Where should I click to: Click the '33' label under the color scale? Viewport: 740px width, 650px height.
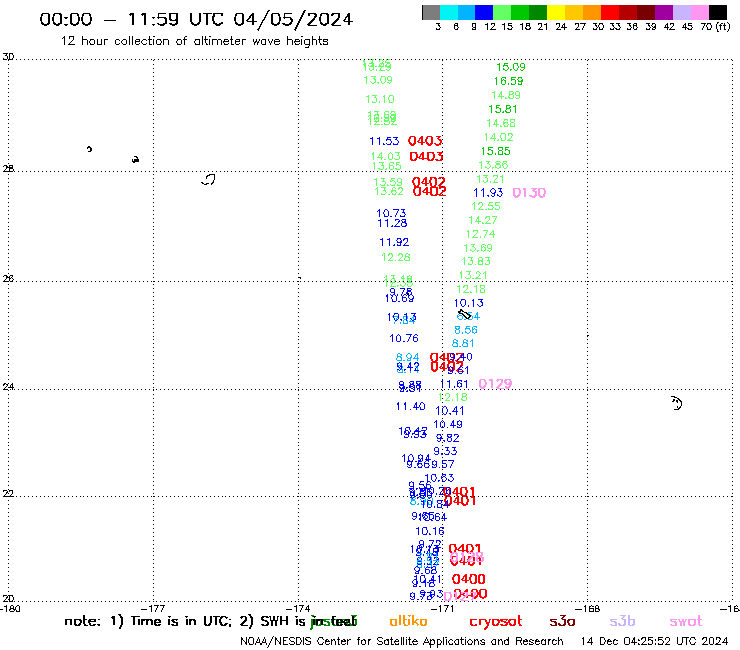tap(615, 26)
